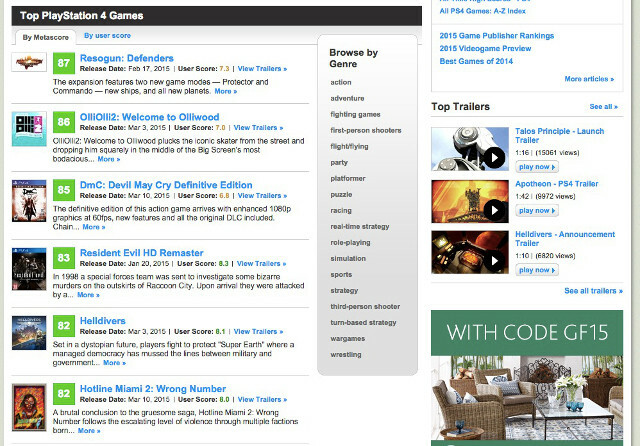Browse the simulation genre

click(x=348, y=258)
